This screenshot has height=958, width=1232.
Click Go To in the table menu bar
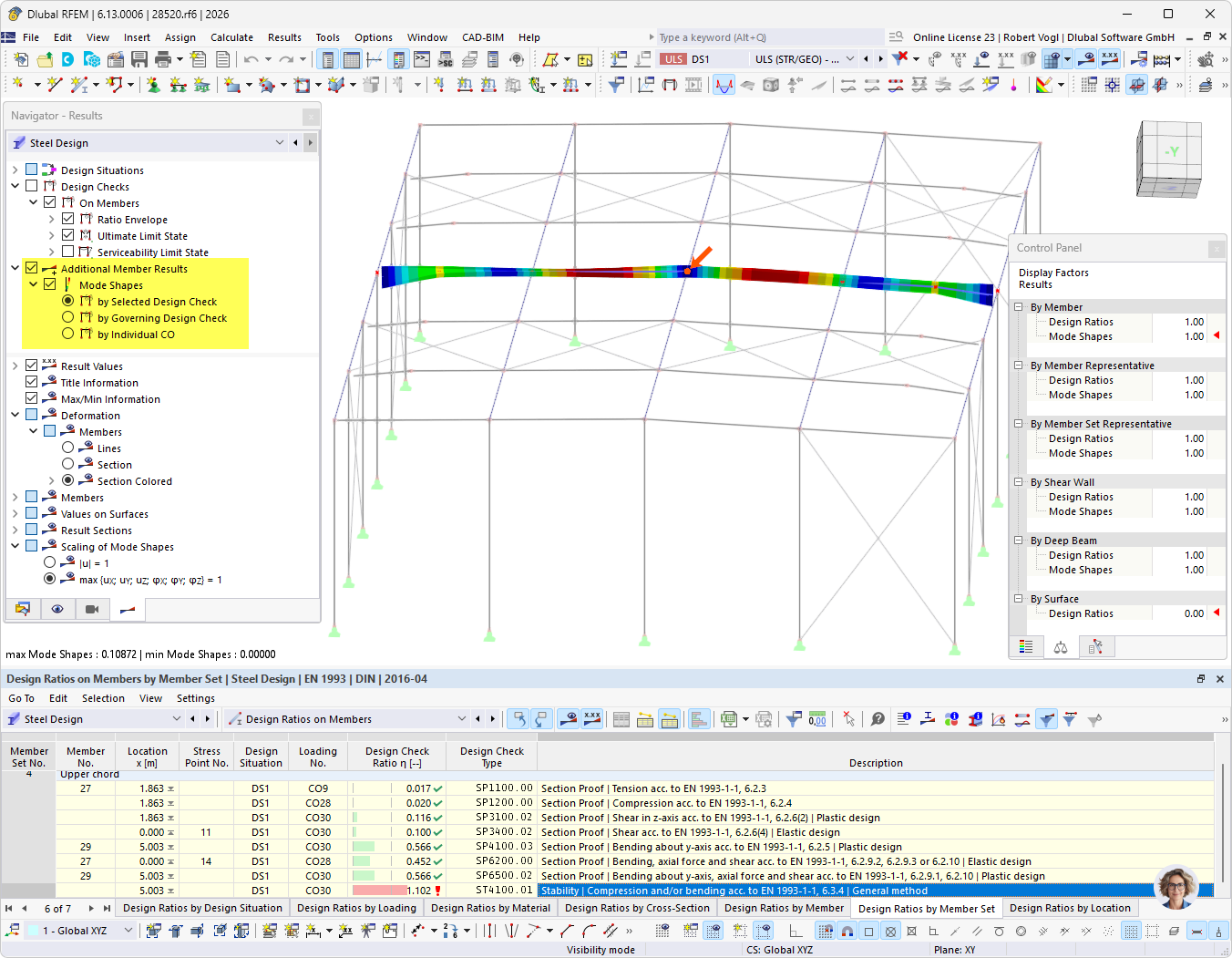21,697
